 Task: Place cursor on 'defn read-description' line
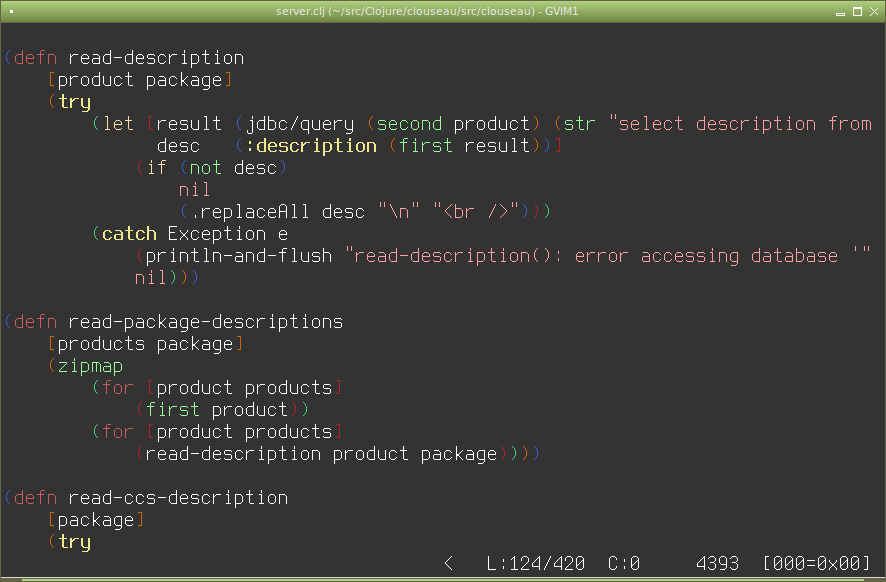pos(124,58)
